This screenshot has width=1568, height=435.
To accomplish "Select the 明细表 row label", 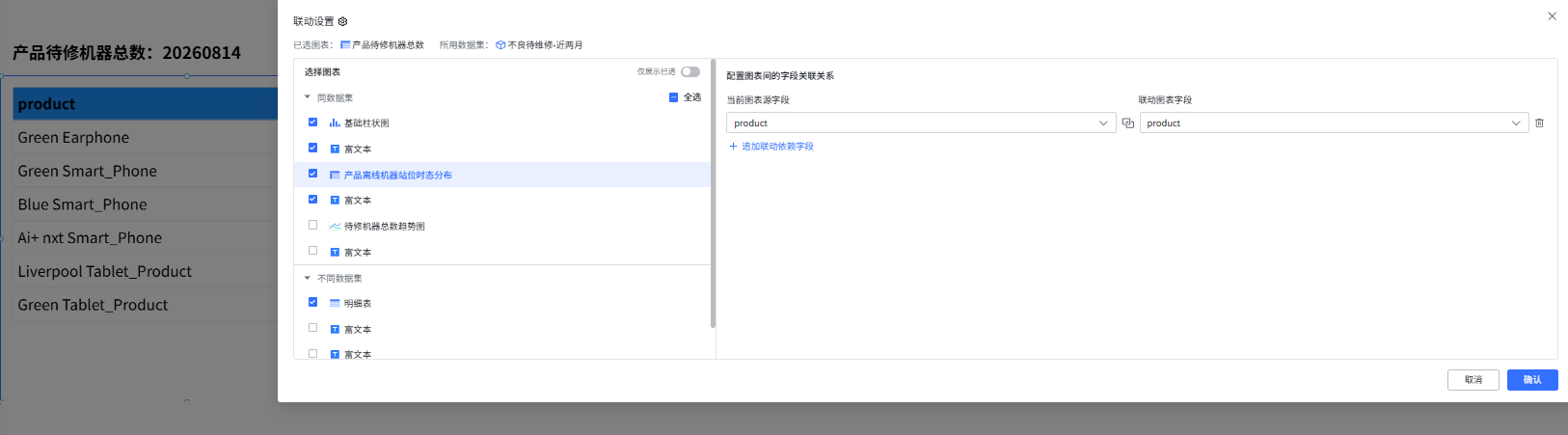I will pos(358,304).
